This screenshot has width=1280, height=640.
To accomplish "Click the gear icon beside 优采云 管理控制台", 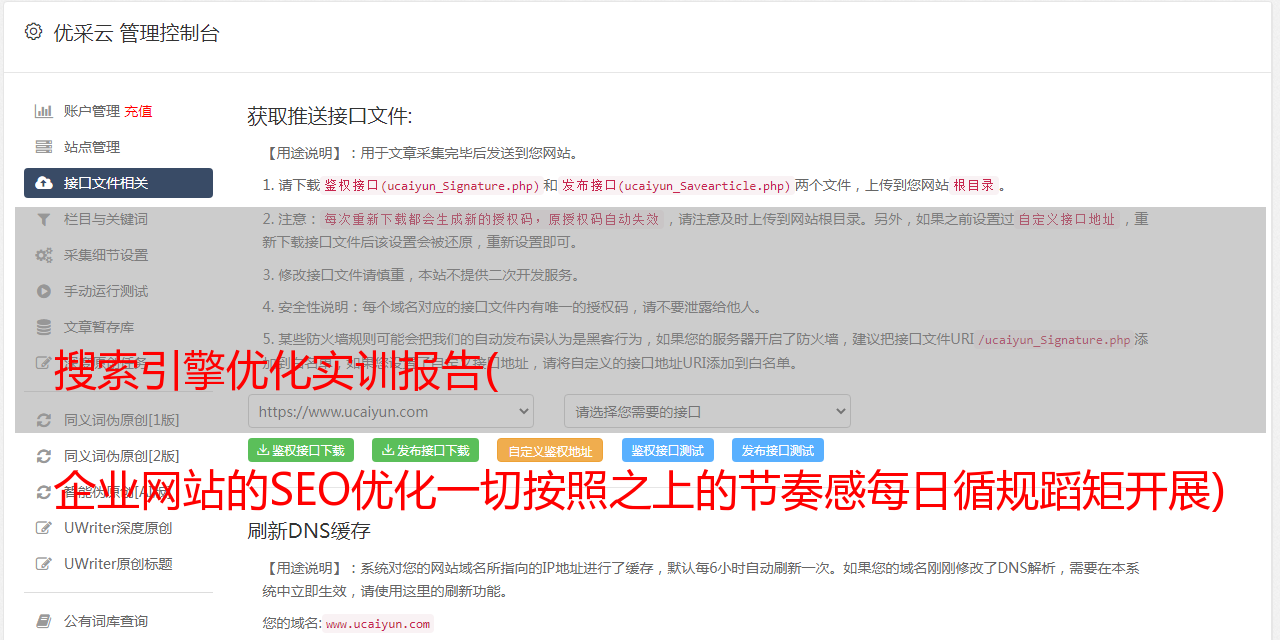I will point(33,32).
